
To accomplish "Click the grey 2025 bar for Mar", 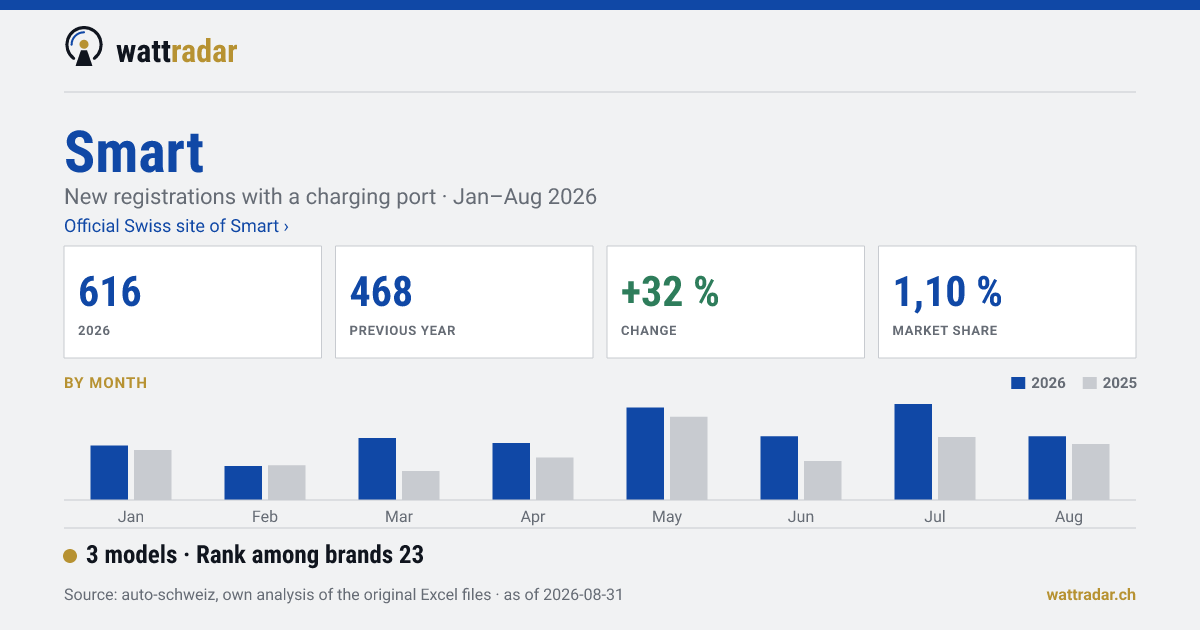I will tap(421, 485).
